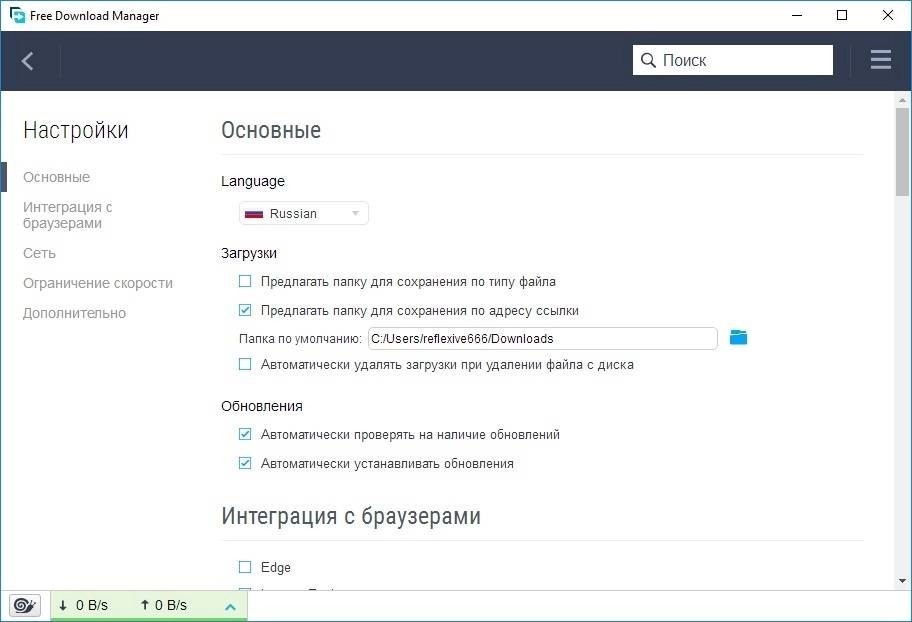Maximize the Free Download Manager window
Image resolution: width=912 pixels, height=622 pixels.
tap(842, 15)
